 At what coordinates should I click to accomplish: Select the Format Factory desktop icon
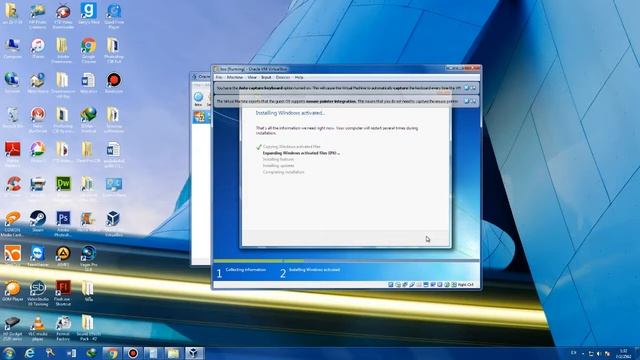[63, 327]
